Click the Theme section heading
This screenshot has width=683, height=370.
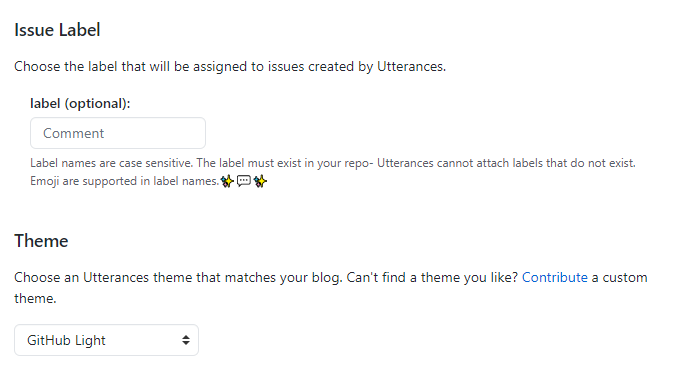point(41,241)
